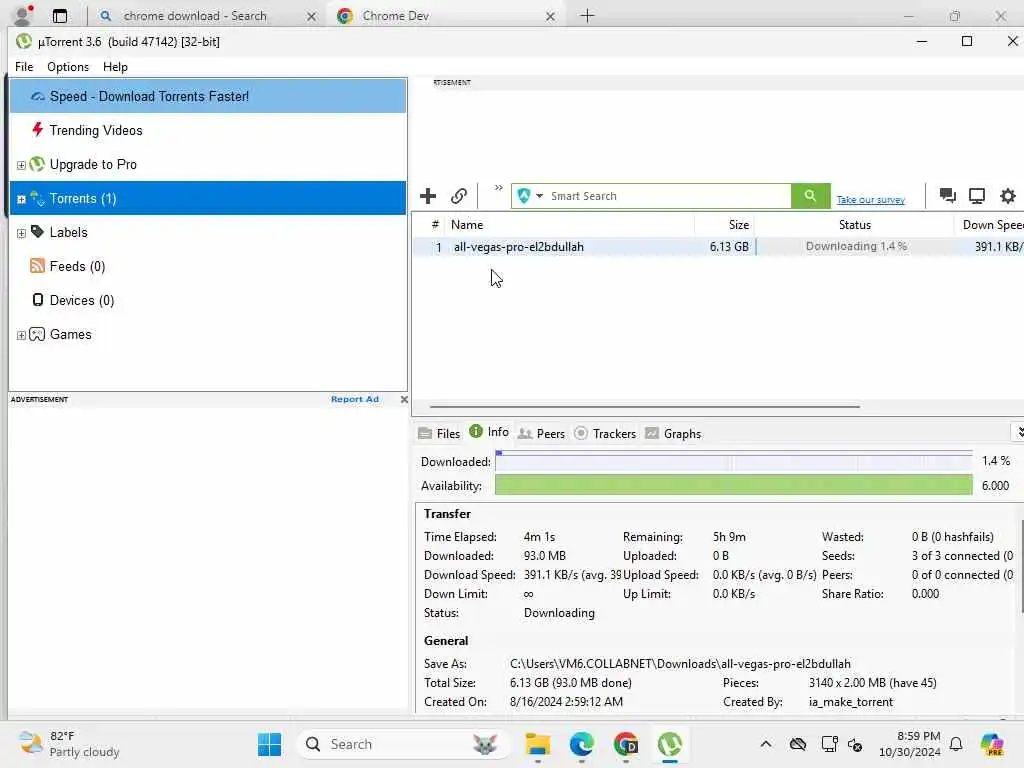This screenshot has width=1024, height=768.
Task: Expand the Labels tree node
Action: (x=21, y=233)
